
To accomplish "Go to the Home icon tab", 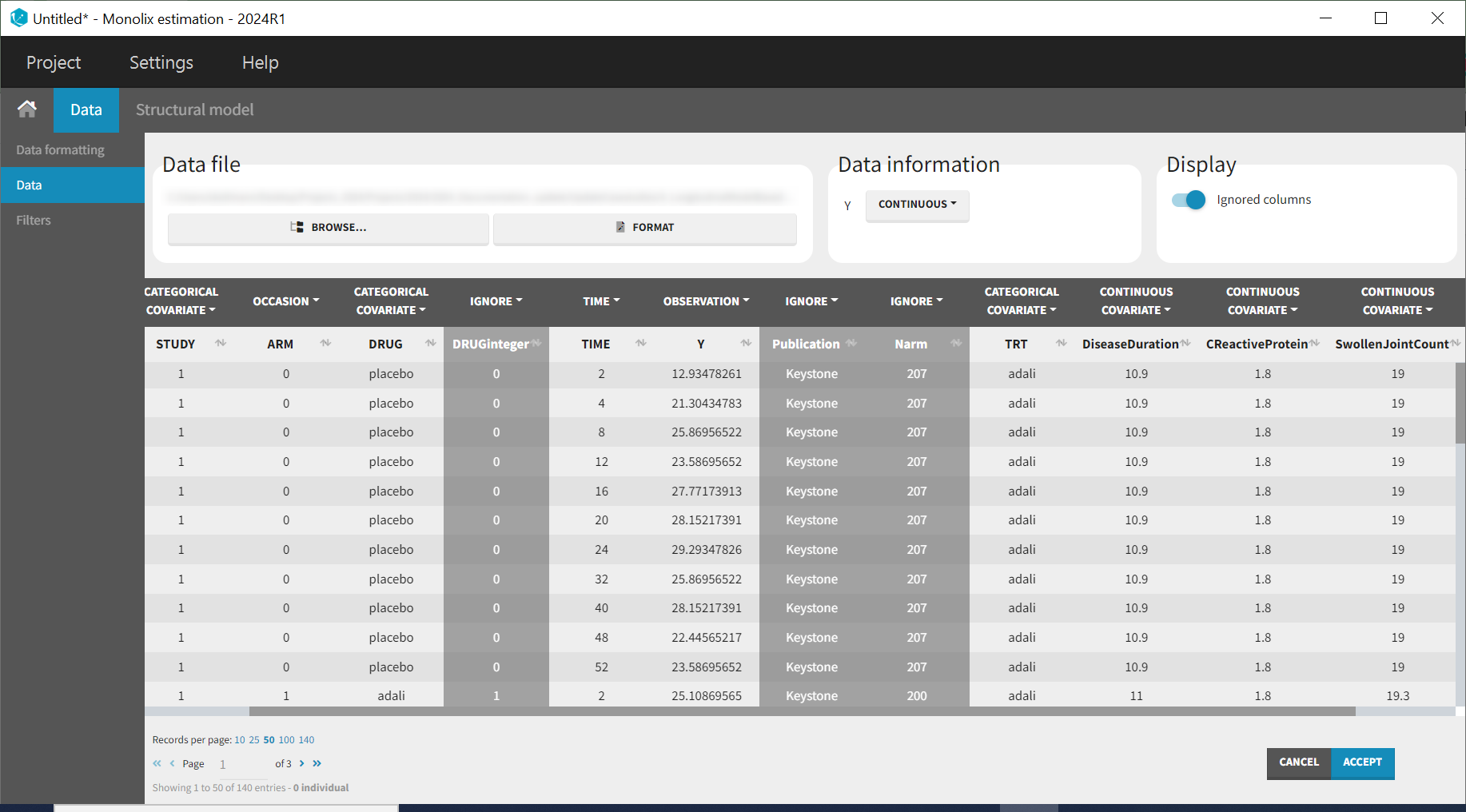I will (x=27, y=109).
